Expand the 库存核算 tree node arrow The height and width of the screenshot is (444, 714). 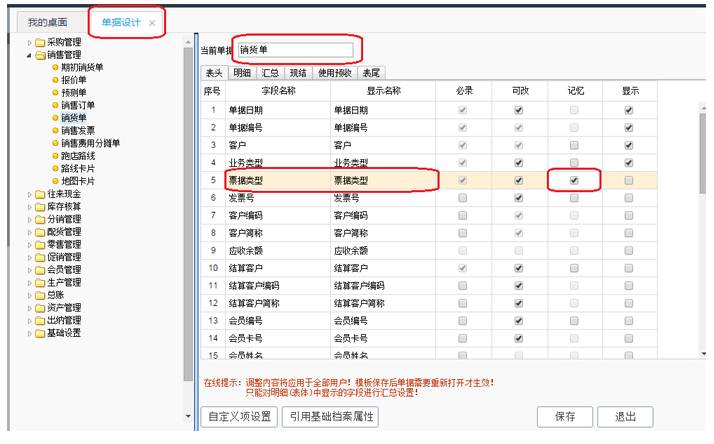pos(30,207)
